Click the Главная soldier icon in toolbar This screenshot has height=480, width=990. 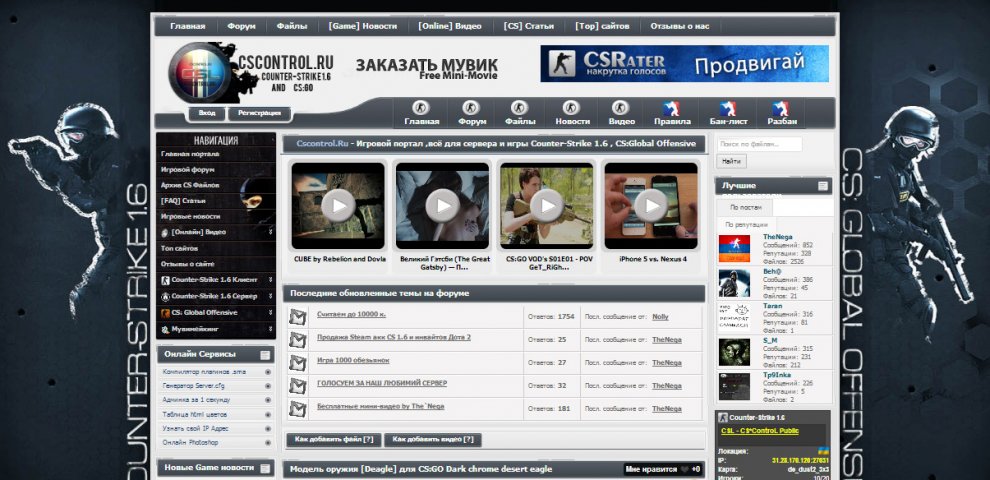(421, 108)
